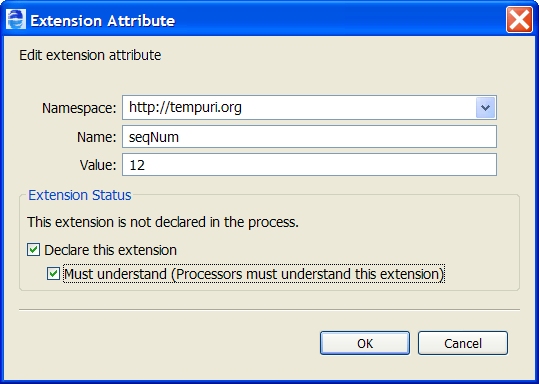Toggle the Declare this extension checkbox
Viewport: 539px width, 384px height.
pos(33,250)
